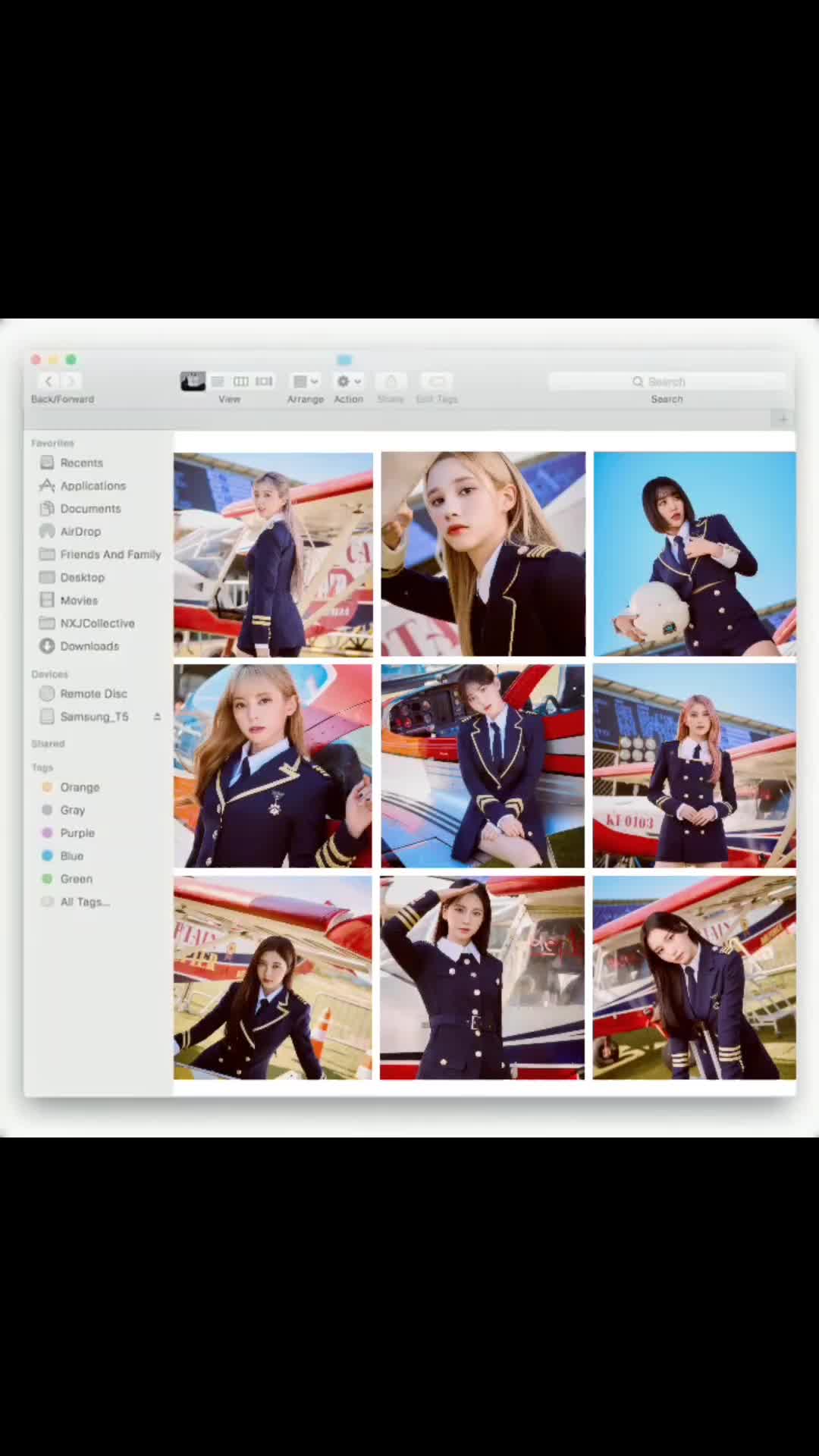Screen dimensions: 819x1456
Task: Select the close-up blonde portrait in the top row
Action: [x=483, y=554]
